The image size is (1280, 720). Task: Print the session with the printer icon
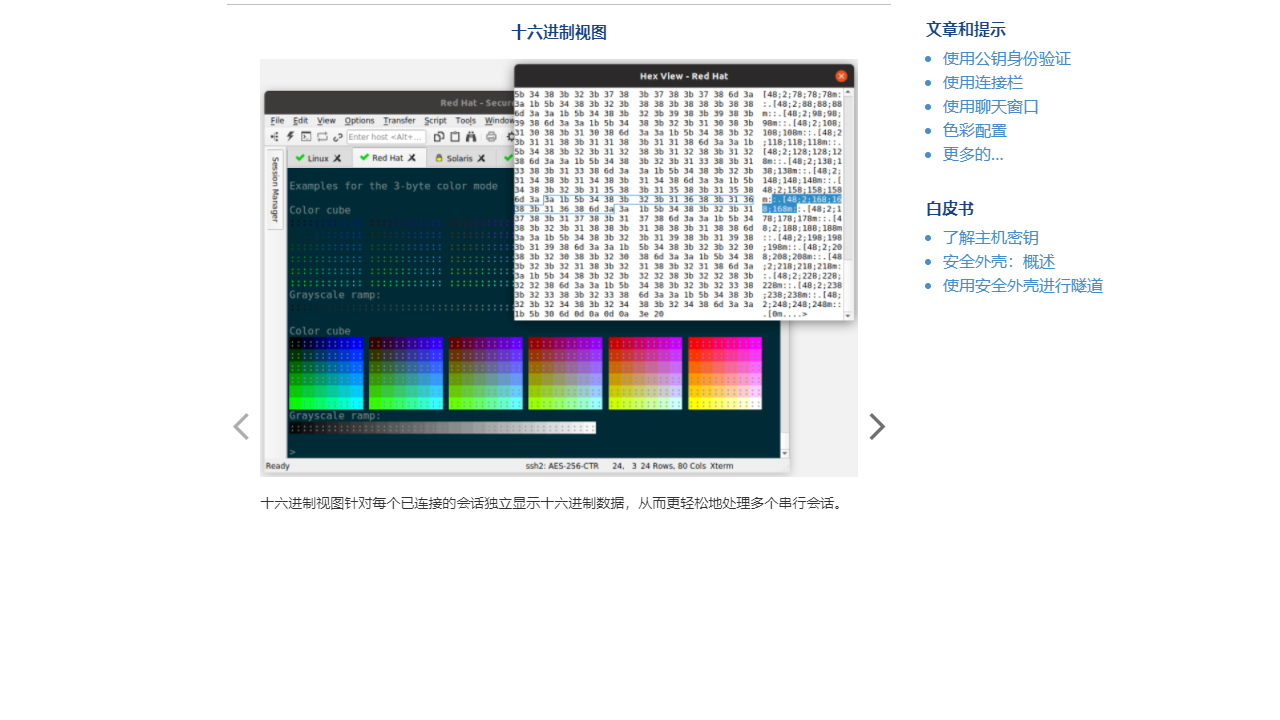[491, 137]
